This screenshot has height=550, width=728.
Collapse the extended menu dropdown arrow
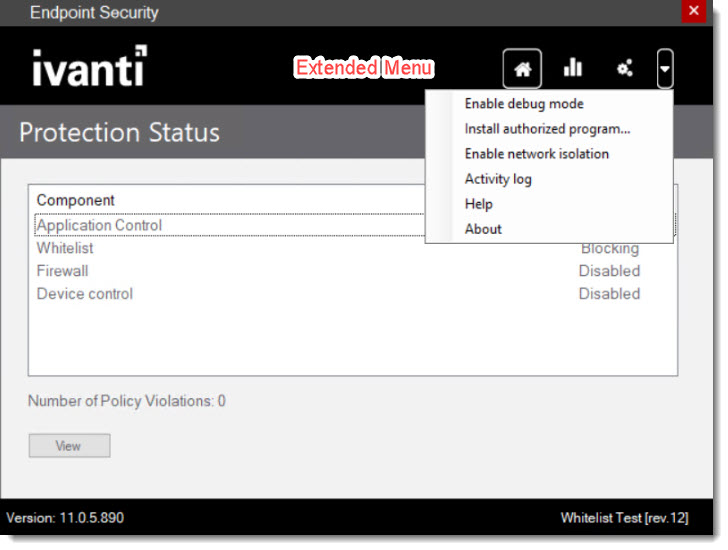(x=666, y=69)
